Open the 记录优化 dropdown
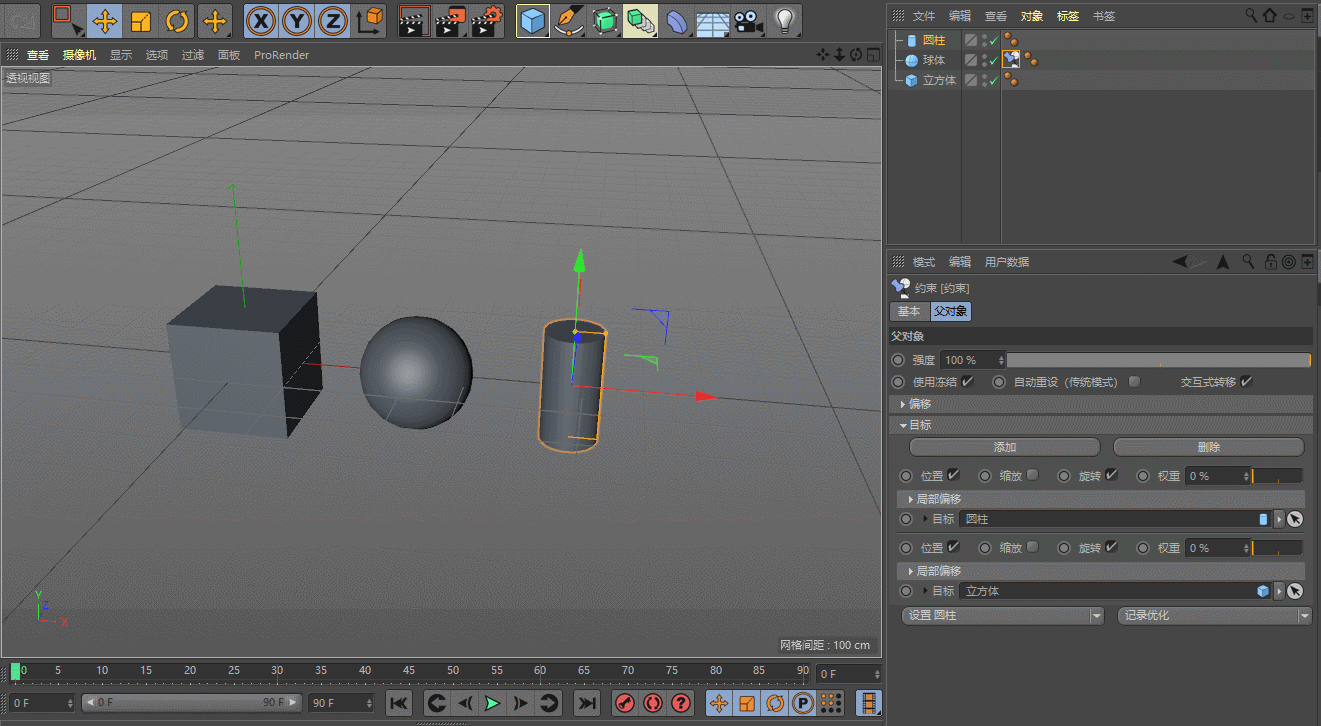Image resolution: width=1321 pixels, height=726 pixels. pos(1213,616)
